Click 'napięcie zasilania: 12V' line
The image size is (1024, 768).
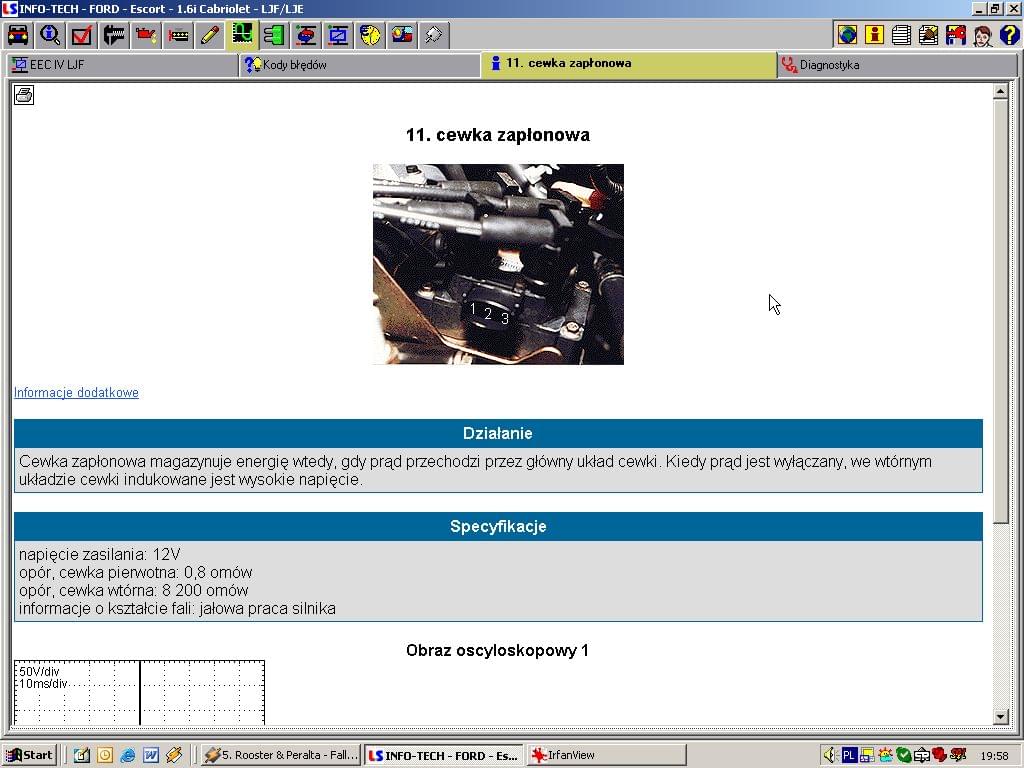[x=99, y=554]
